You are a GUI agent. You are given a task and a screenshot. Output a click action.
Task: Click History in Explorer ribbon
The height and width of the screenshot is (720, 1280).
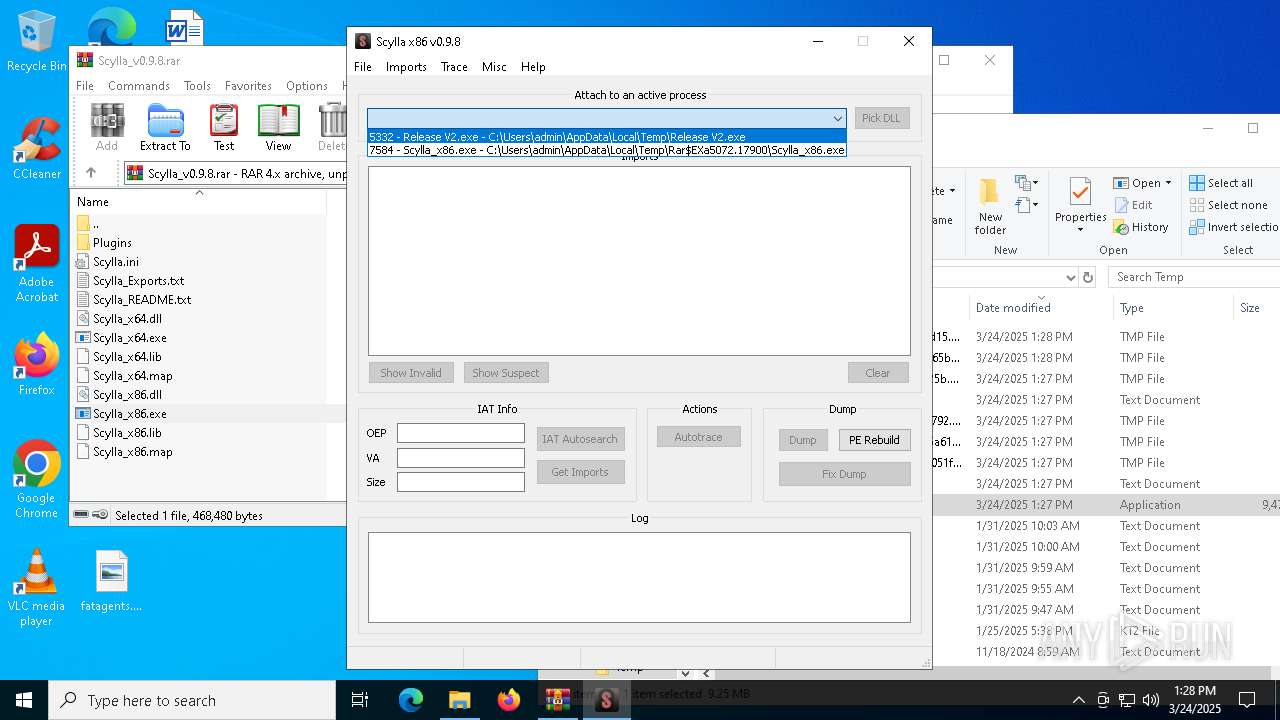point(1142,227)
